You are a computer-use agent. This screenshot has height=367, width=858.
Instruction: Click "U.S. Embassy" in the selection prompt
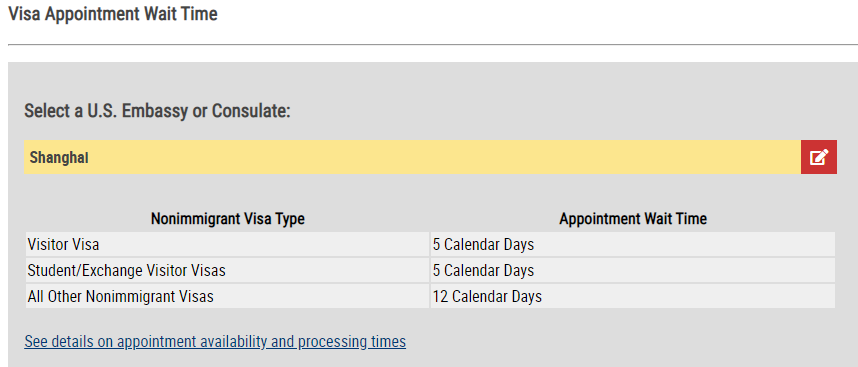(136, 111)
